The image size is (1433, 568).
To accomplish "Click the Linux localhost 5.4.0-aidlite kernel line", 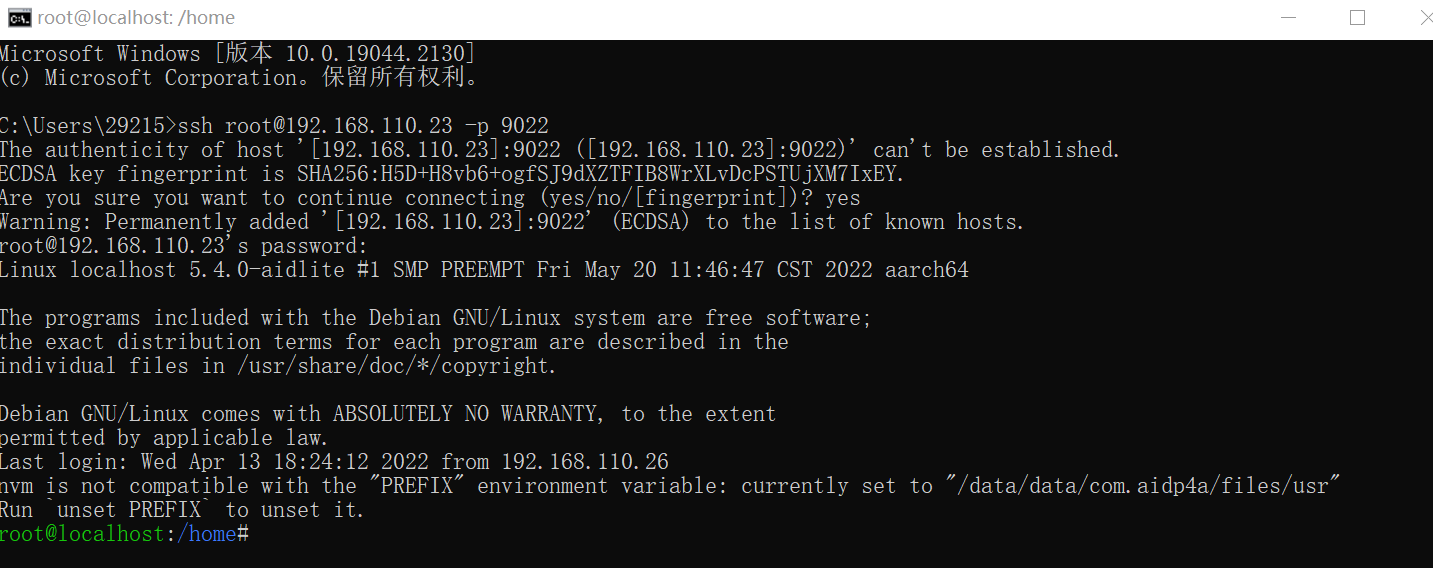I will 484,270.
